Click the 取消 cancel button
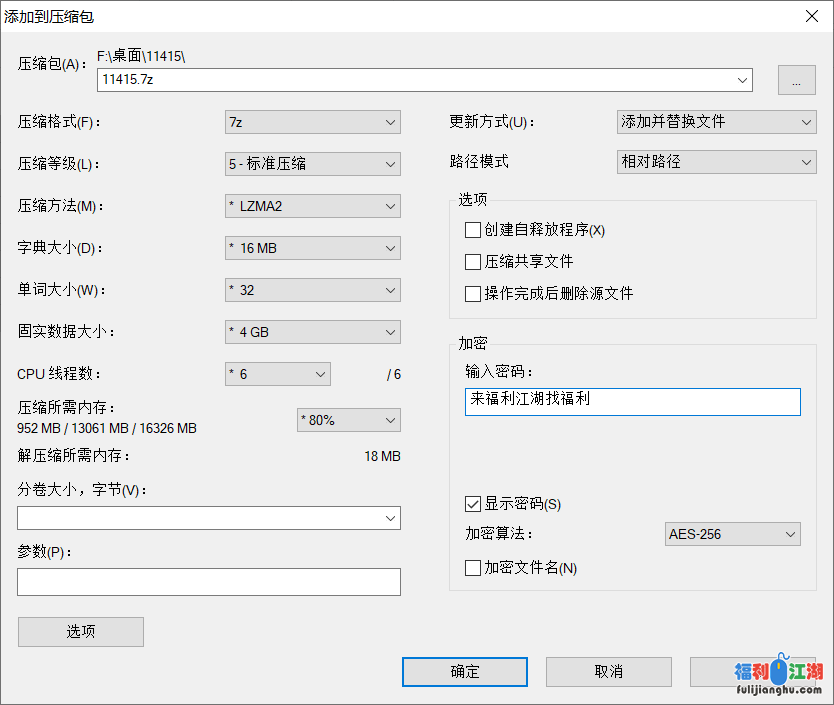 (x=608, y=672)
